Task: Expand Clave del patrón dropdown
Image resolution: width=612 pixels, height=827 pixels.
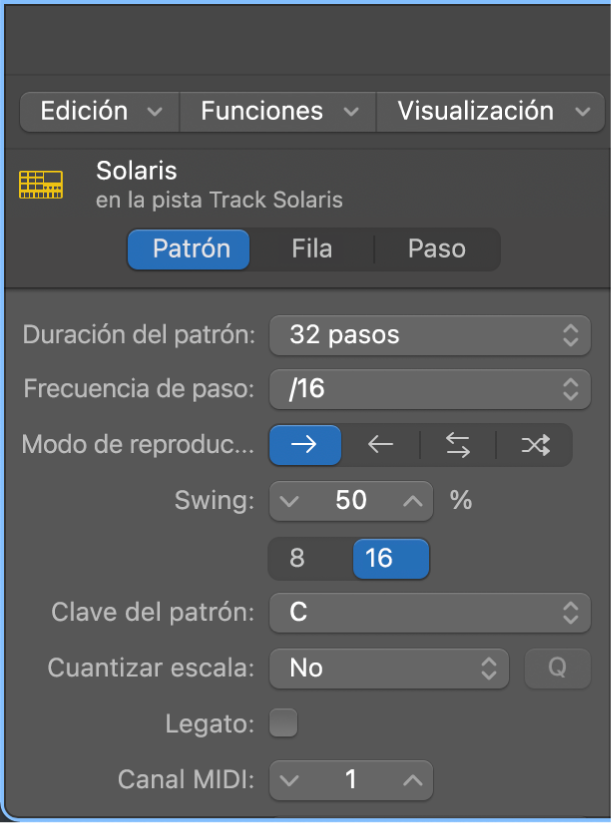Action: 429,612
